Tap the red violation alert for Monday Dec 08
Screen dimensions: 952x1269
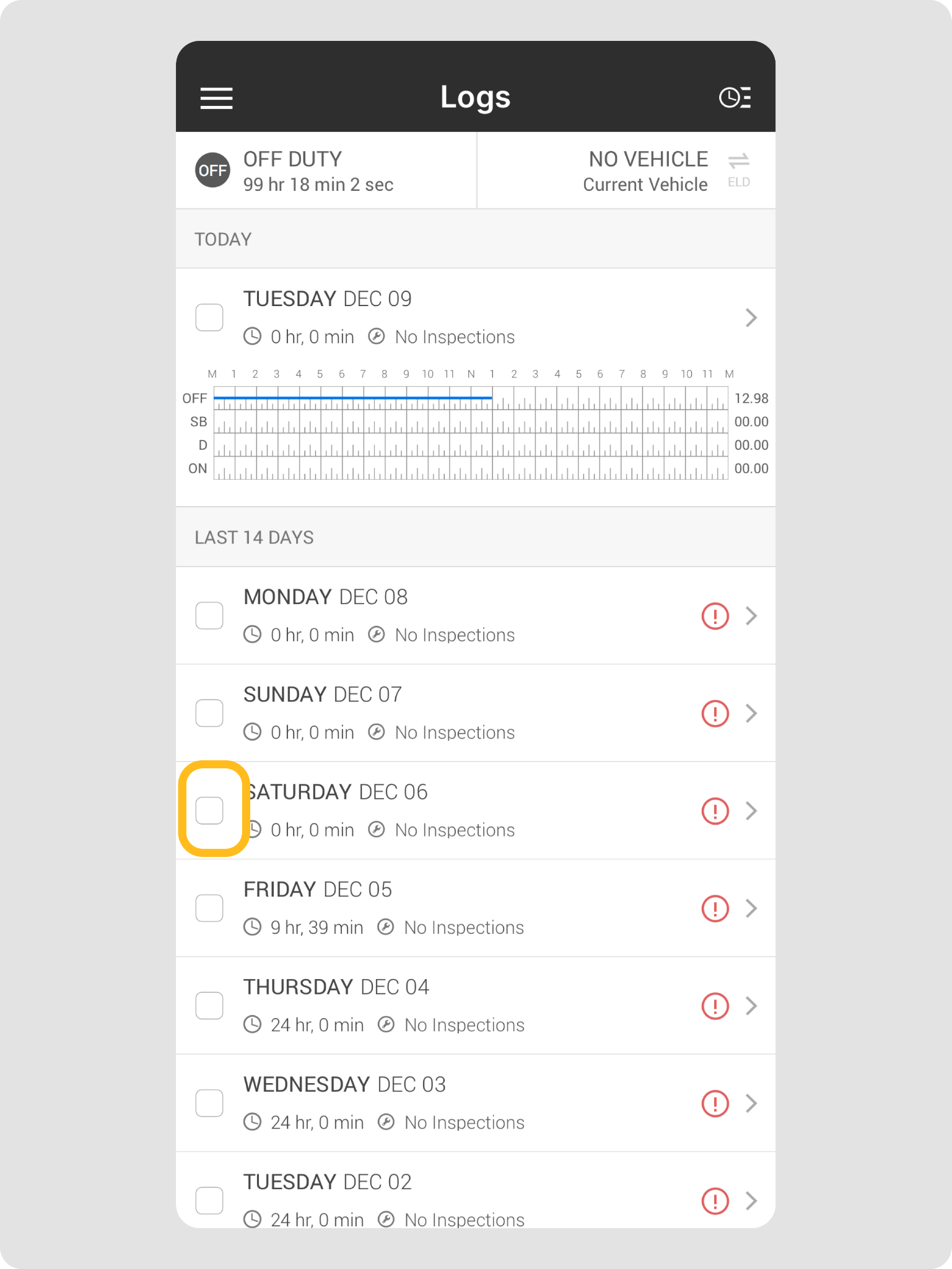click(715, 616)
